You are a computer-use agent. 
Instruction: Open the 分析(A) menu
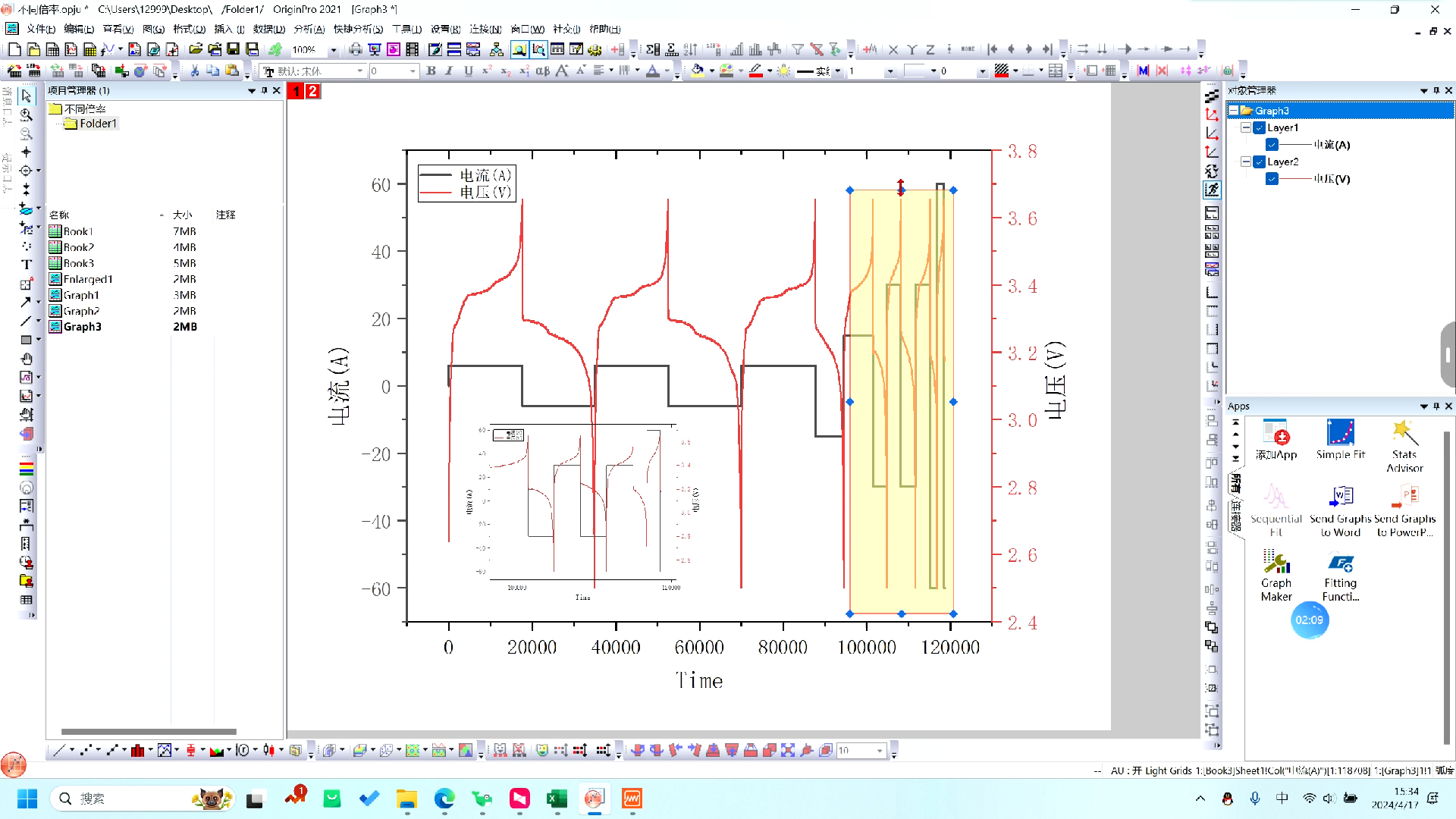309,30
